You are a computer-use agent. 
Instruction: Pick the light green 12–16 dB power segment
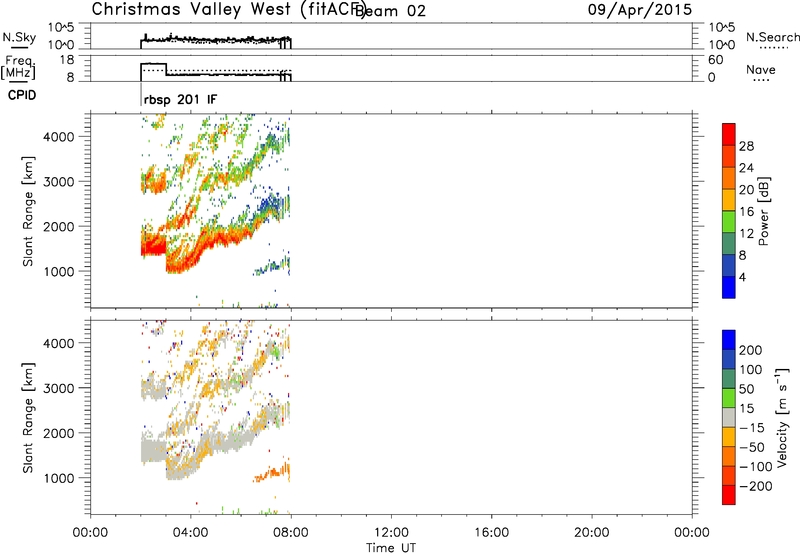pyautogui.click(x=729, y=222)
